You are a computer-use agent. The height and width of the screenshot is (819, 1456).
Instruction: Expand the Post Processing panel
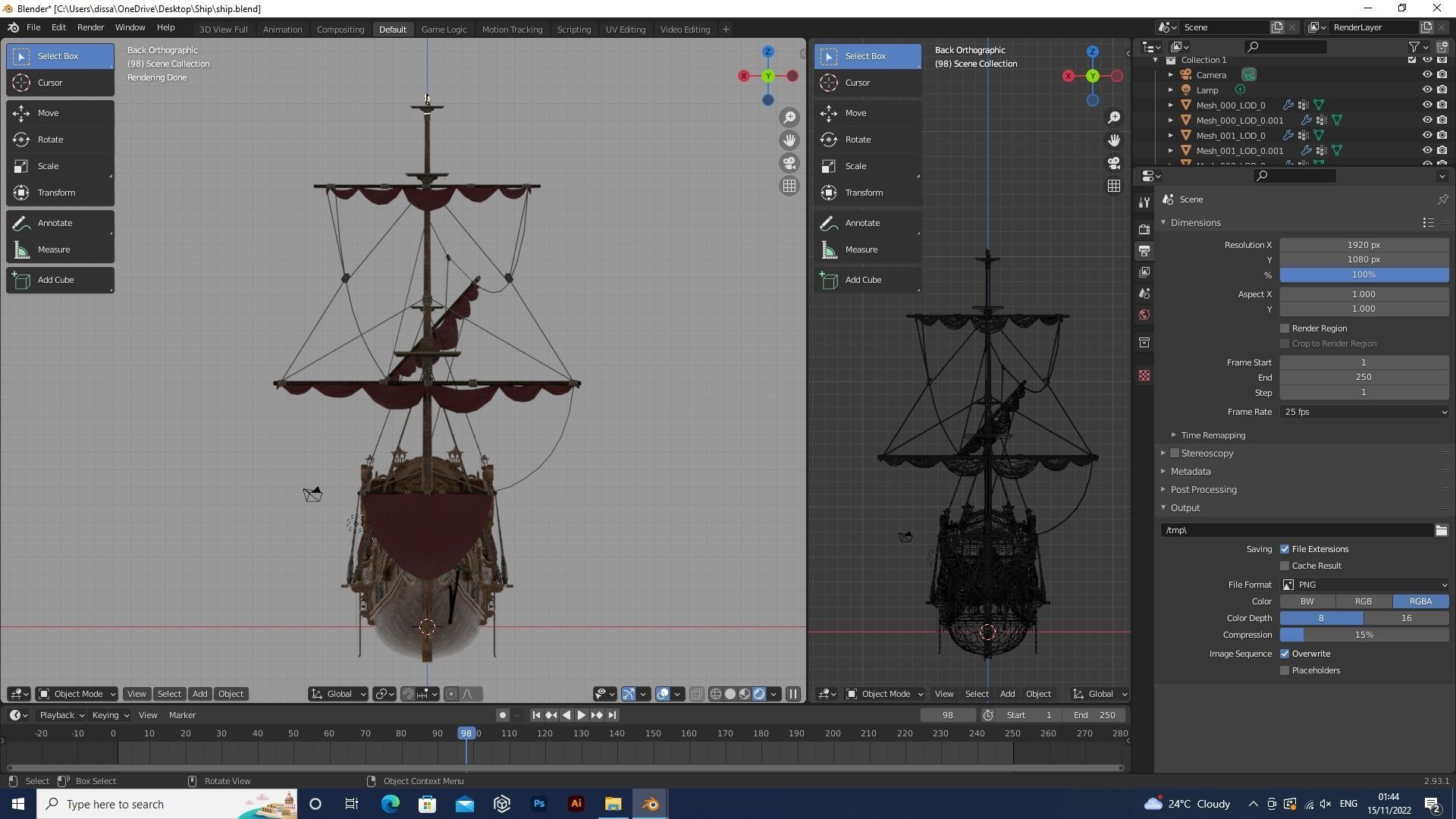coord(1163,490)
